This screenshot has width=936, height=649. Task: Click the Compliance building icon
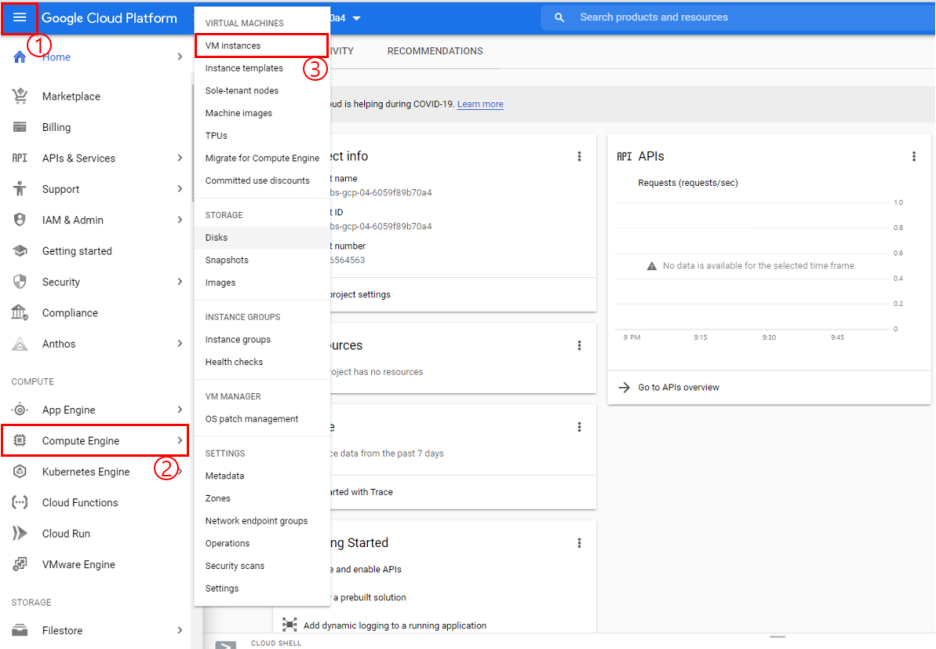point(20,312)
